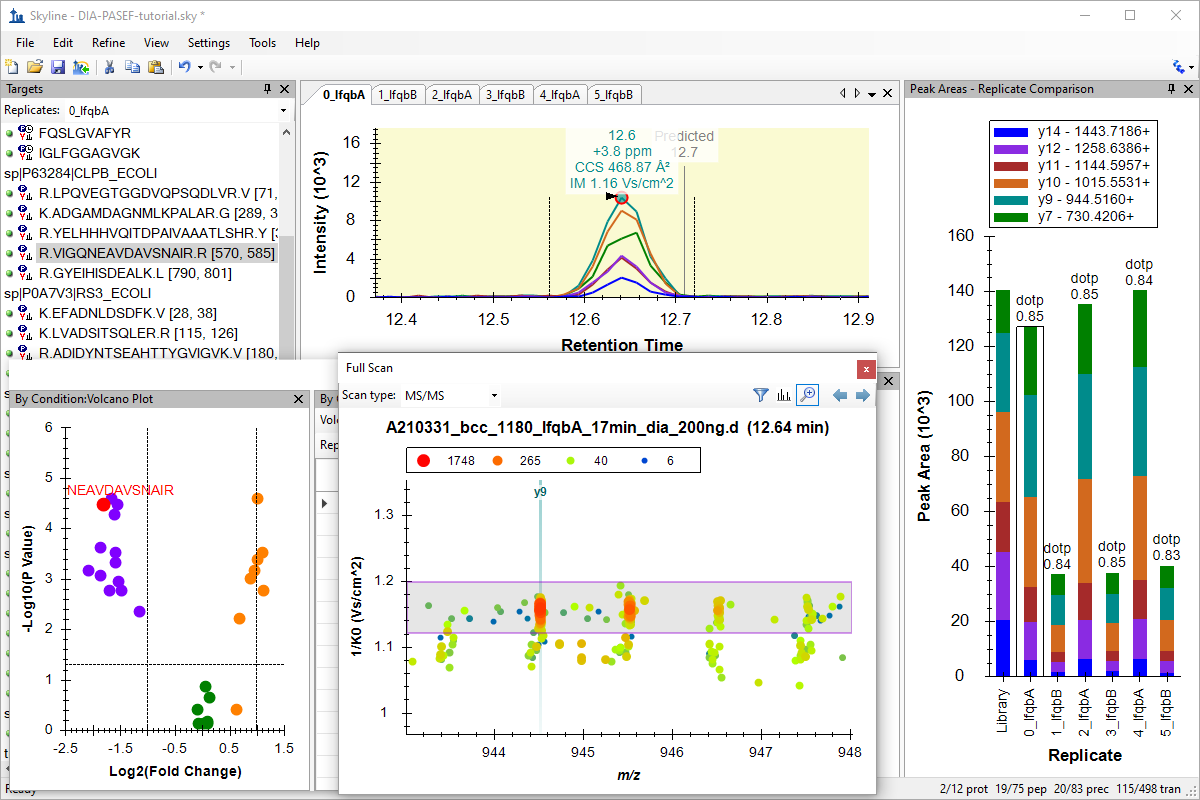The width and height of the screenshot is (1200, 800).
Task: Open the Edit menu
Action: (x=63, y=43)
